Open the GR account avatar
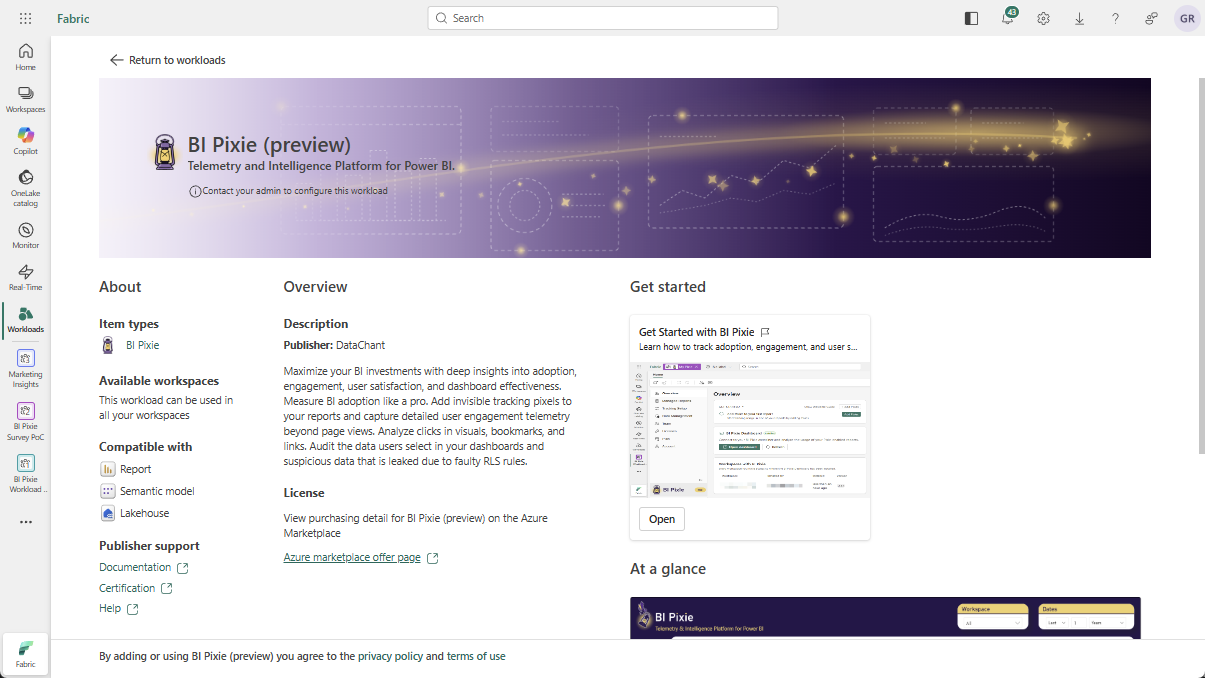 (x=1187, y=18)
